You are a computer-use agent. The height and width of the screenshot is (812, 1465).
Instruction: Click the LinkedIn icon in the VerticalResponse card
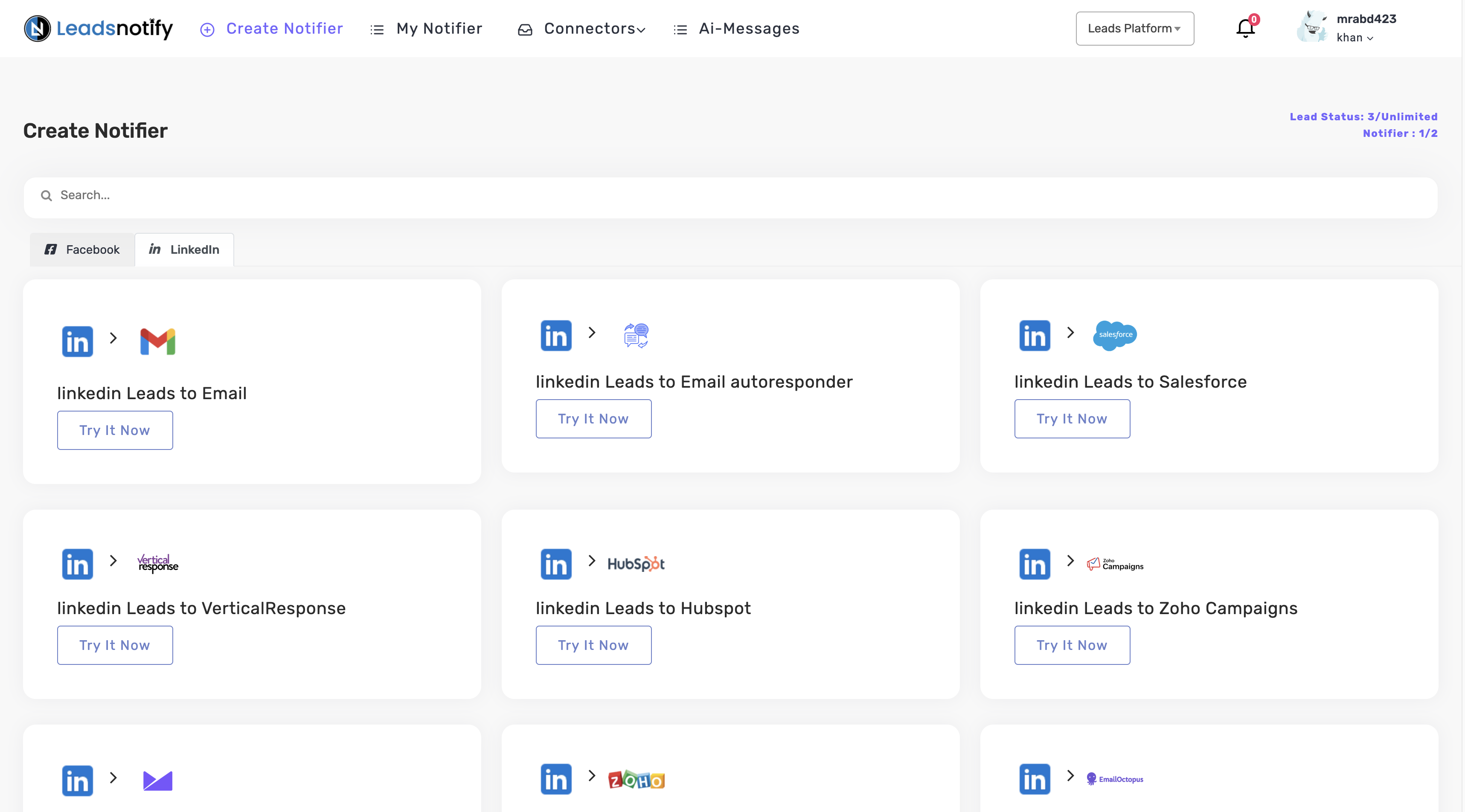pos(77,564)
